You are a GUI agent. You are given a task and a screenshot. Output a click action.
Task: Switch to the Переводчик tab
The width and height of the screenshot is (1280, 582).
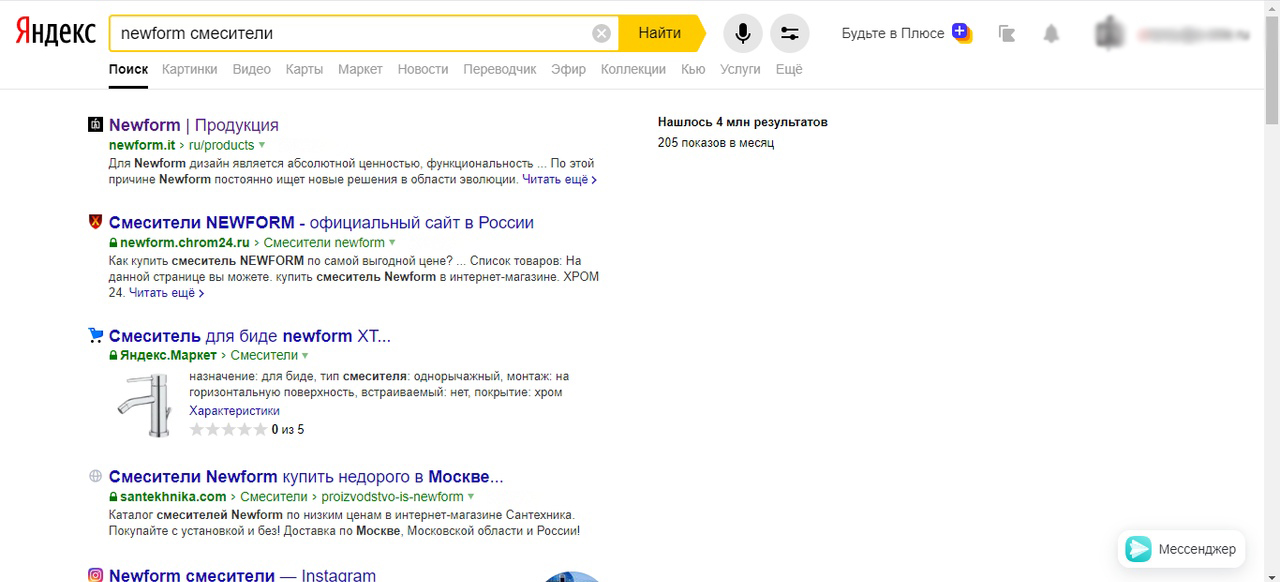(500, 69)
